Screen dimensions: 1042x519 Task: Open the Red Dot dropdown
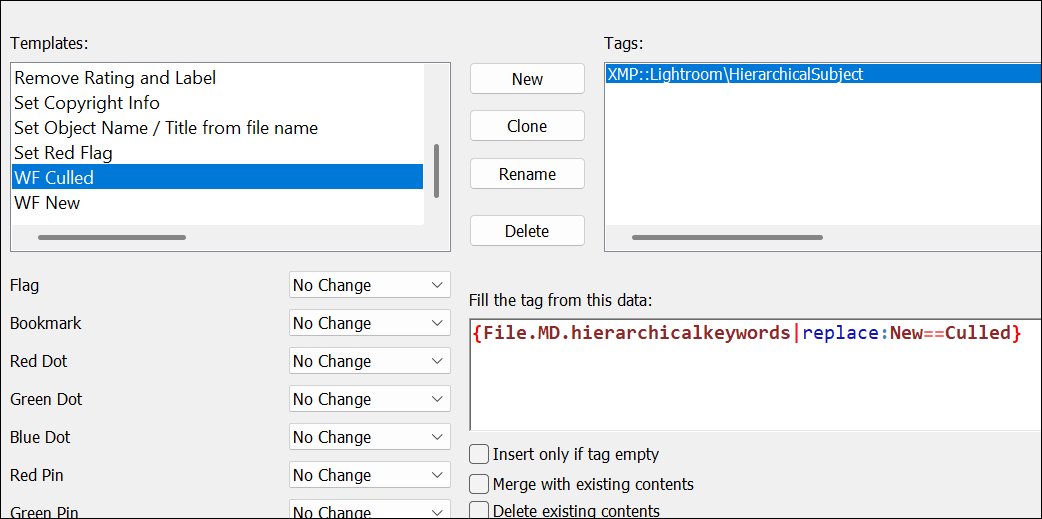369,361
